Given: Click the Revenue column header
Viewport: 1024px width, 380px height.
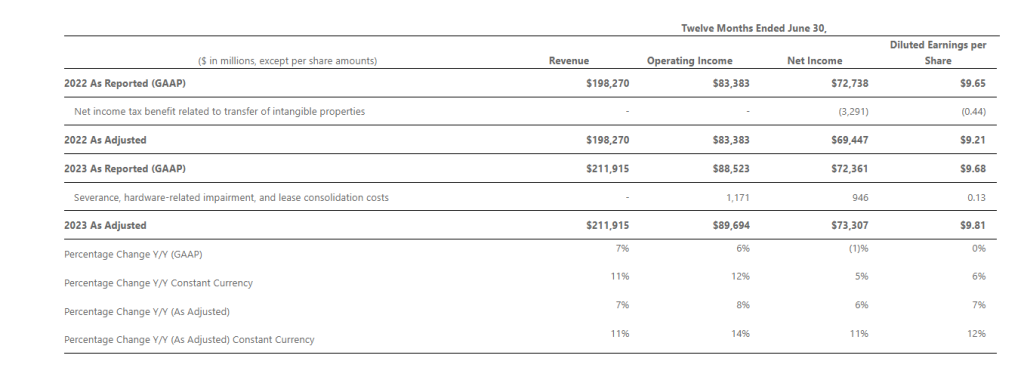Looking at the screenshot, I should point(568,61).
